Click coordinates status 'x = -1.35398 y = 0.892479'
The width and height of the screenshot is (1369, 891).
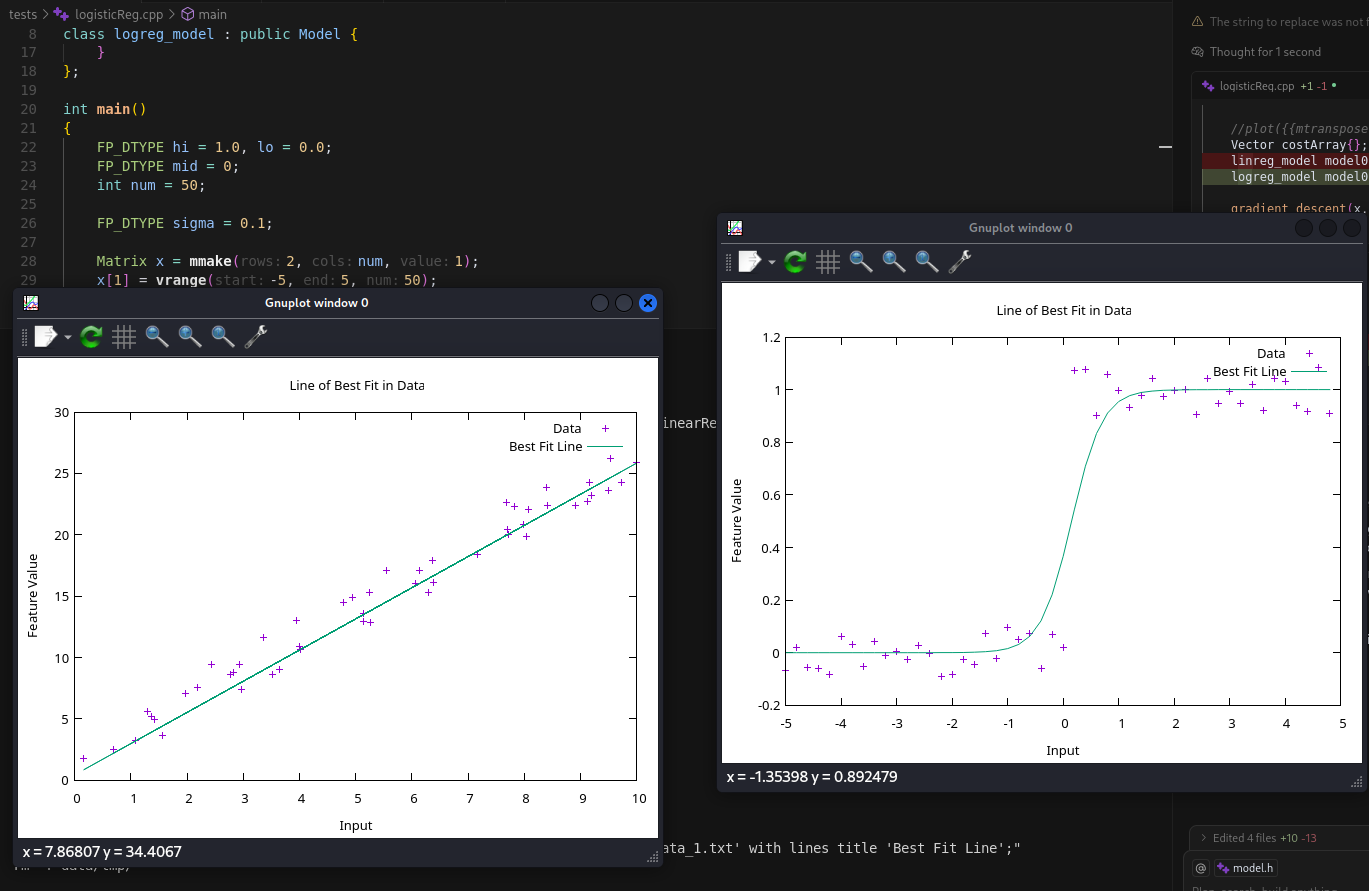811,777
